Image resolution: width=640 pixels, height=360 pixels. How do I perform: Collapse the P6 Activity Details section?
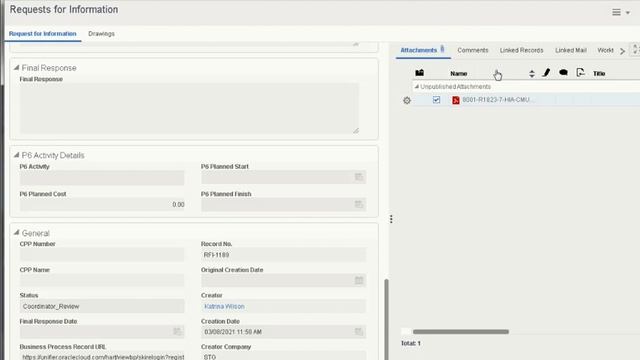point(16,155)
